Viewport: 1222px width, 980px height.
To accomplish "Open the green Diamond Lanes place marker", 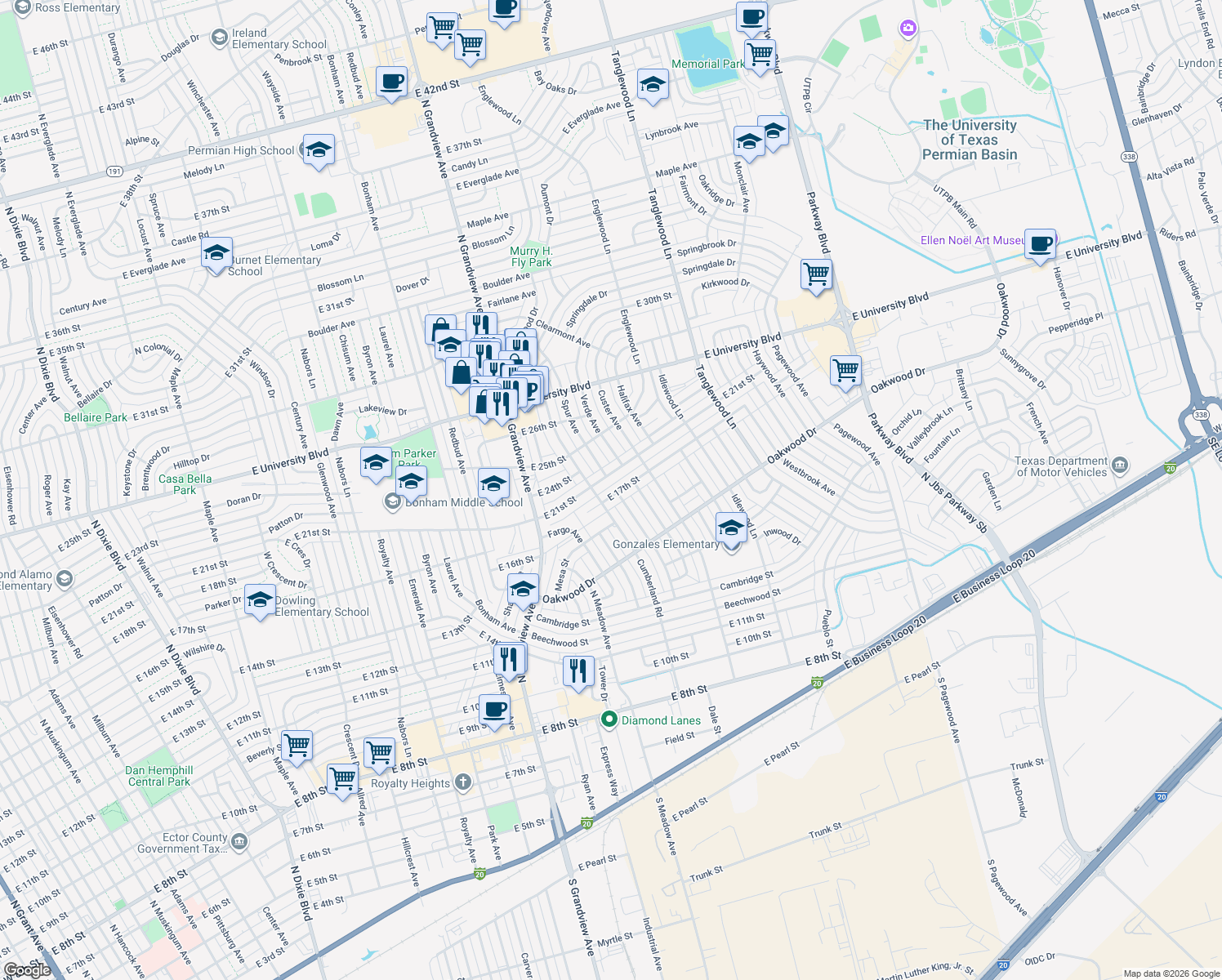I will (x=611, y=719).
